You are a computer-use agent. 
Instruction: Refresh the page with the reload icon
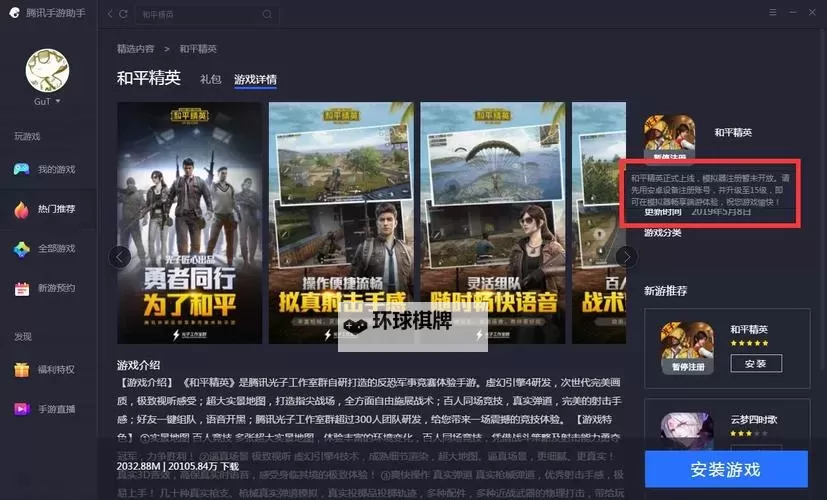click(123, 14)
